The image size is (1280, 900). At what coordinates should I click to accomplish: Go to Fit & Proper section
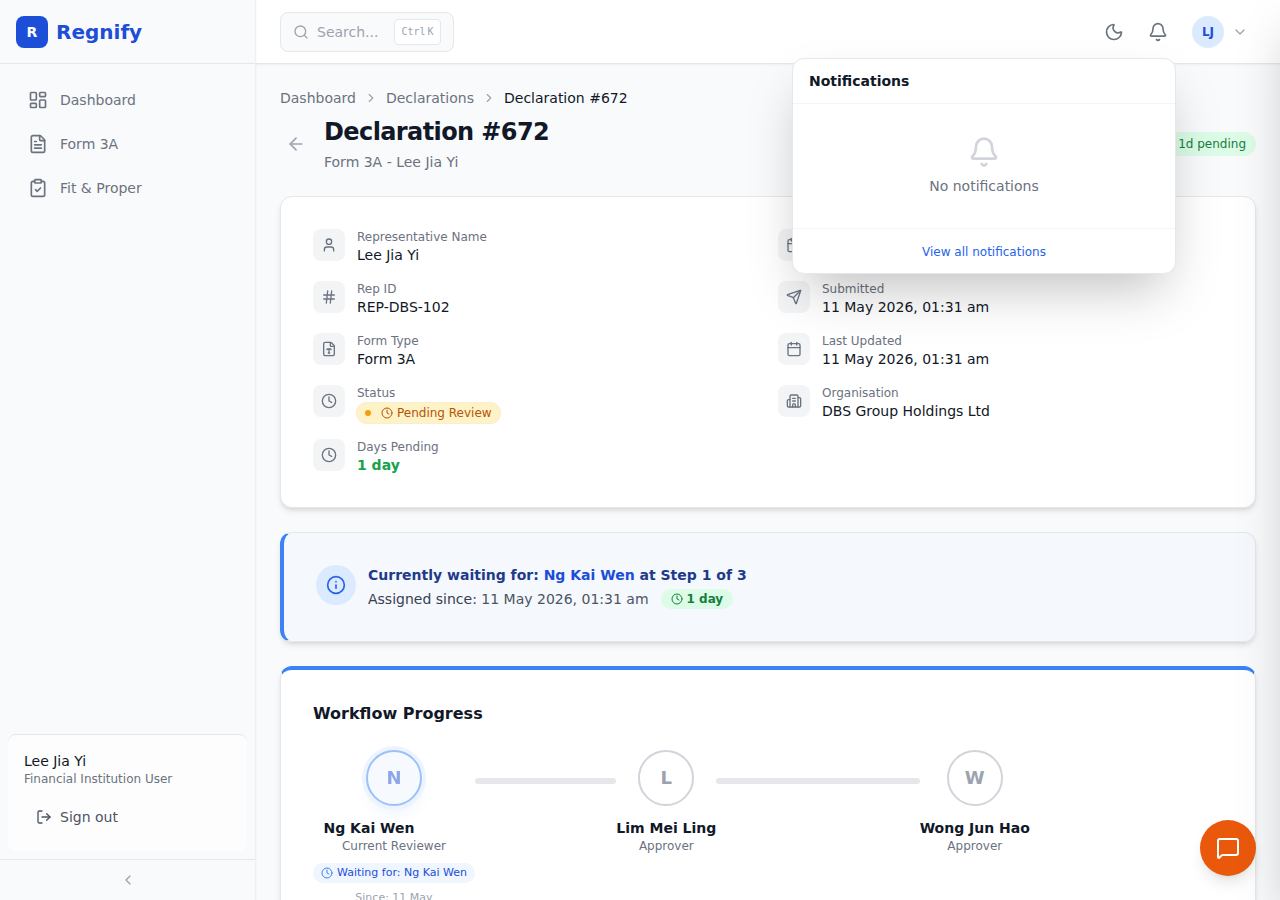(128, 188)
